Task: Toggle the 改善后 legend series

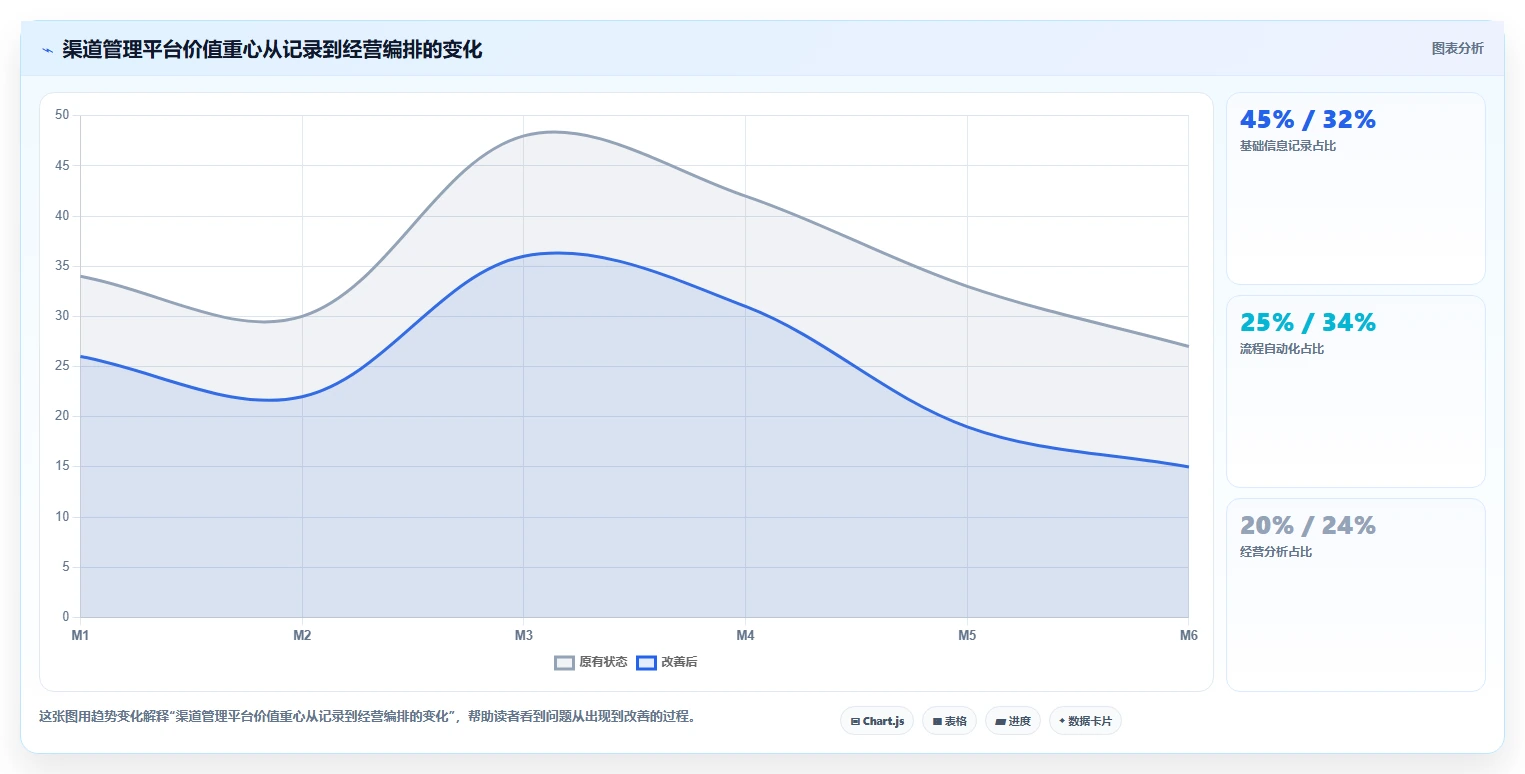Action: coord(673,662)
